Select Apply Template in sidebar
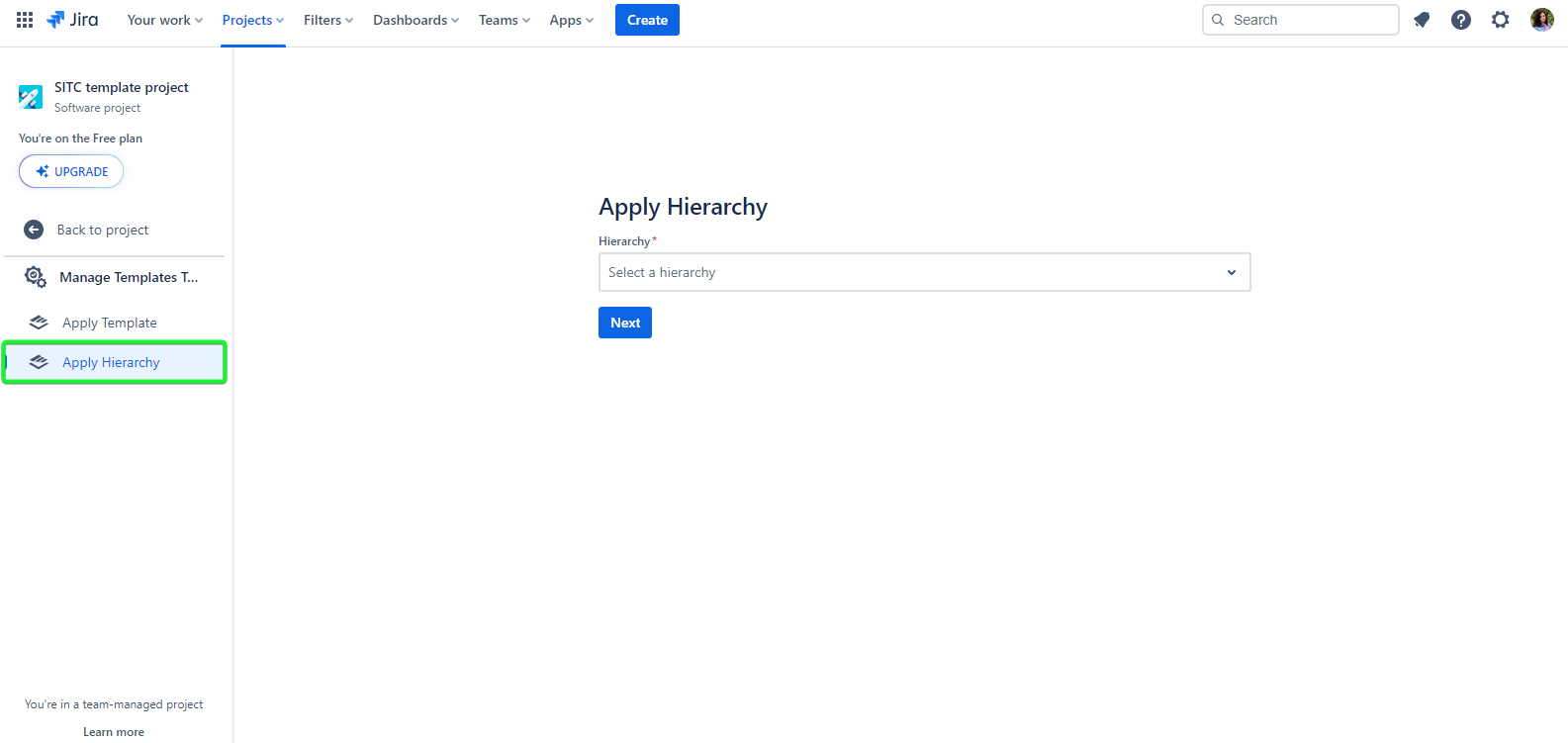Screen dimensions: 1568x743 [109, 323]
